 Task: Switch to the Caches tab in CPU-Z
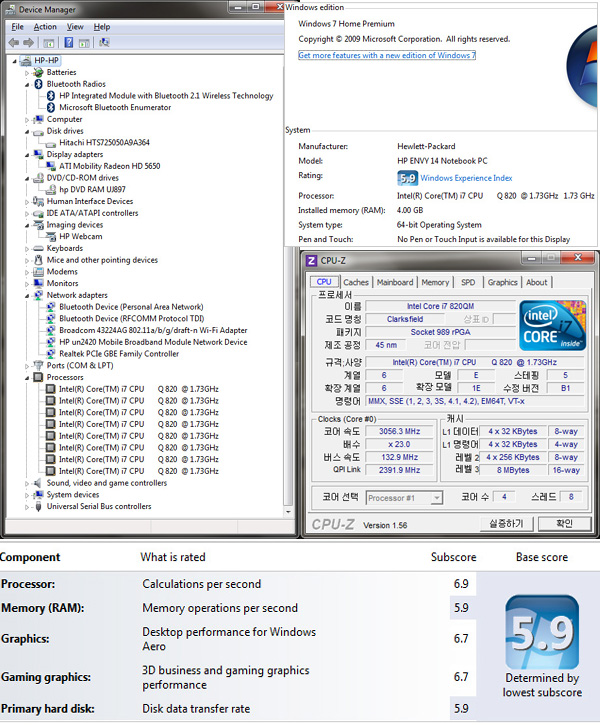click(356, 282)
